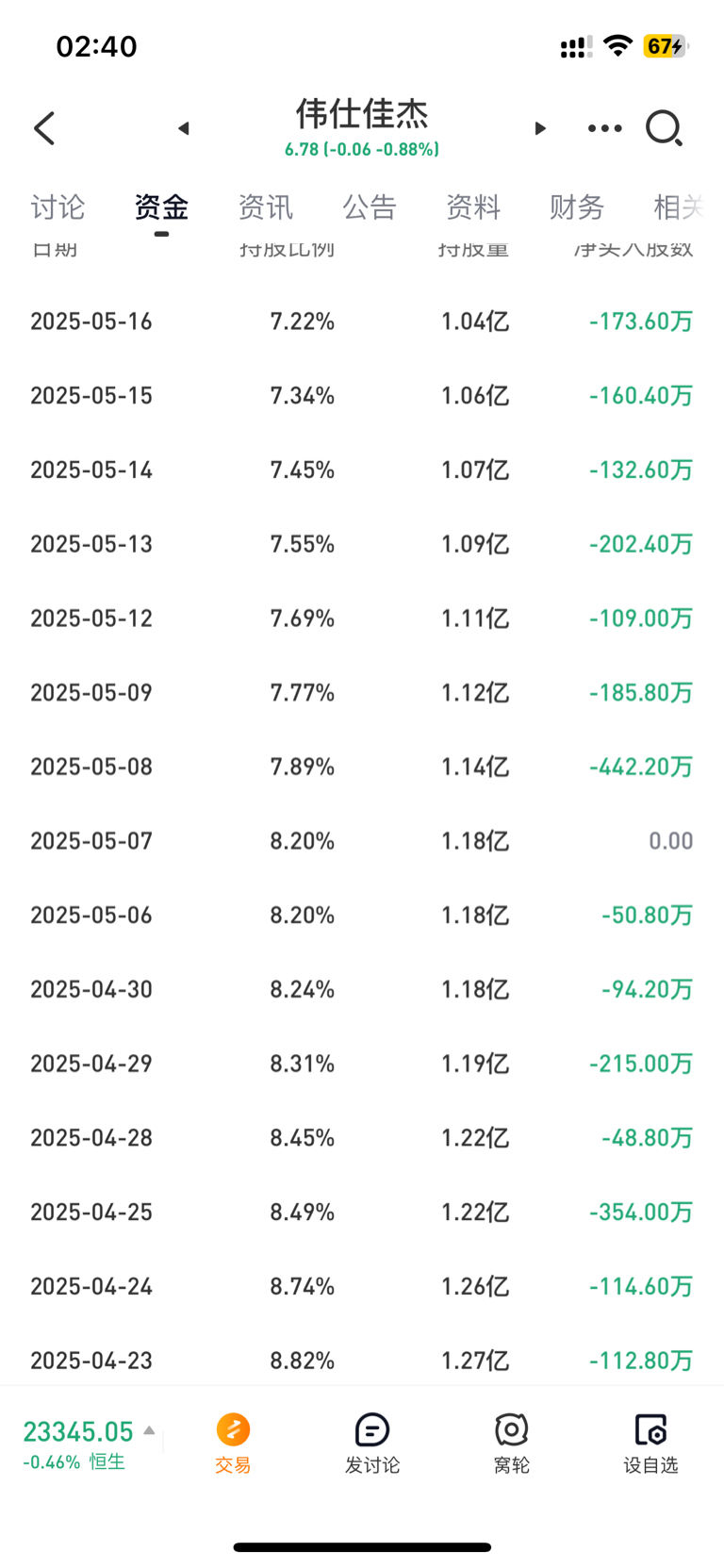Open the 窝轮 warrants icon
Viewport: 724px width, 1568px height.
(x=511, y=1429)
